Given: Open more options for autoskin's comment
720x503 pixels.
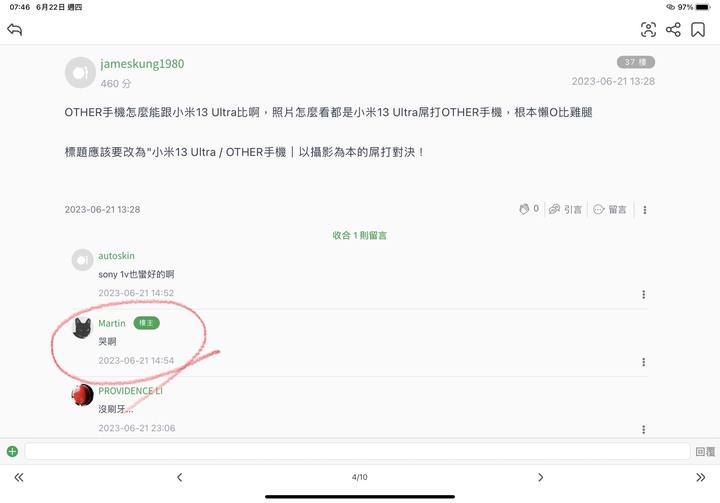Looking at the screenshot, I should (643, 294).
